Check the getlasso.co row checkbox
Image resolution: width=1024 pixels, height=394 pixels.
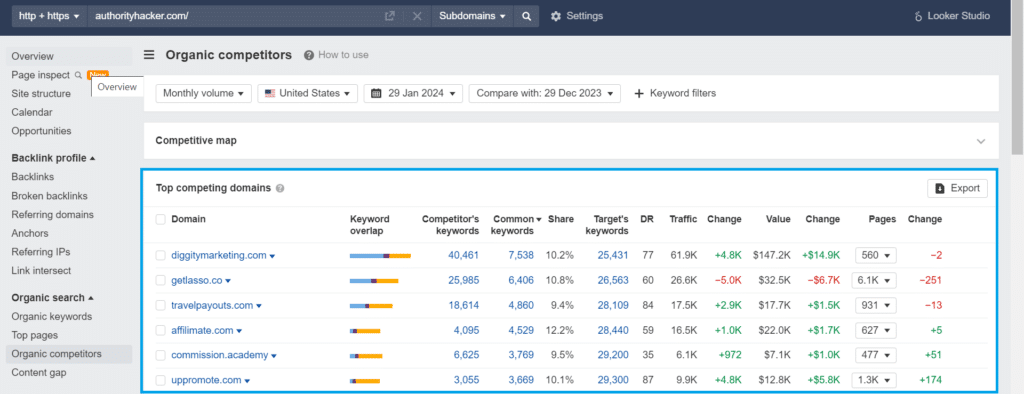161,280
